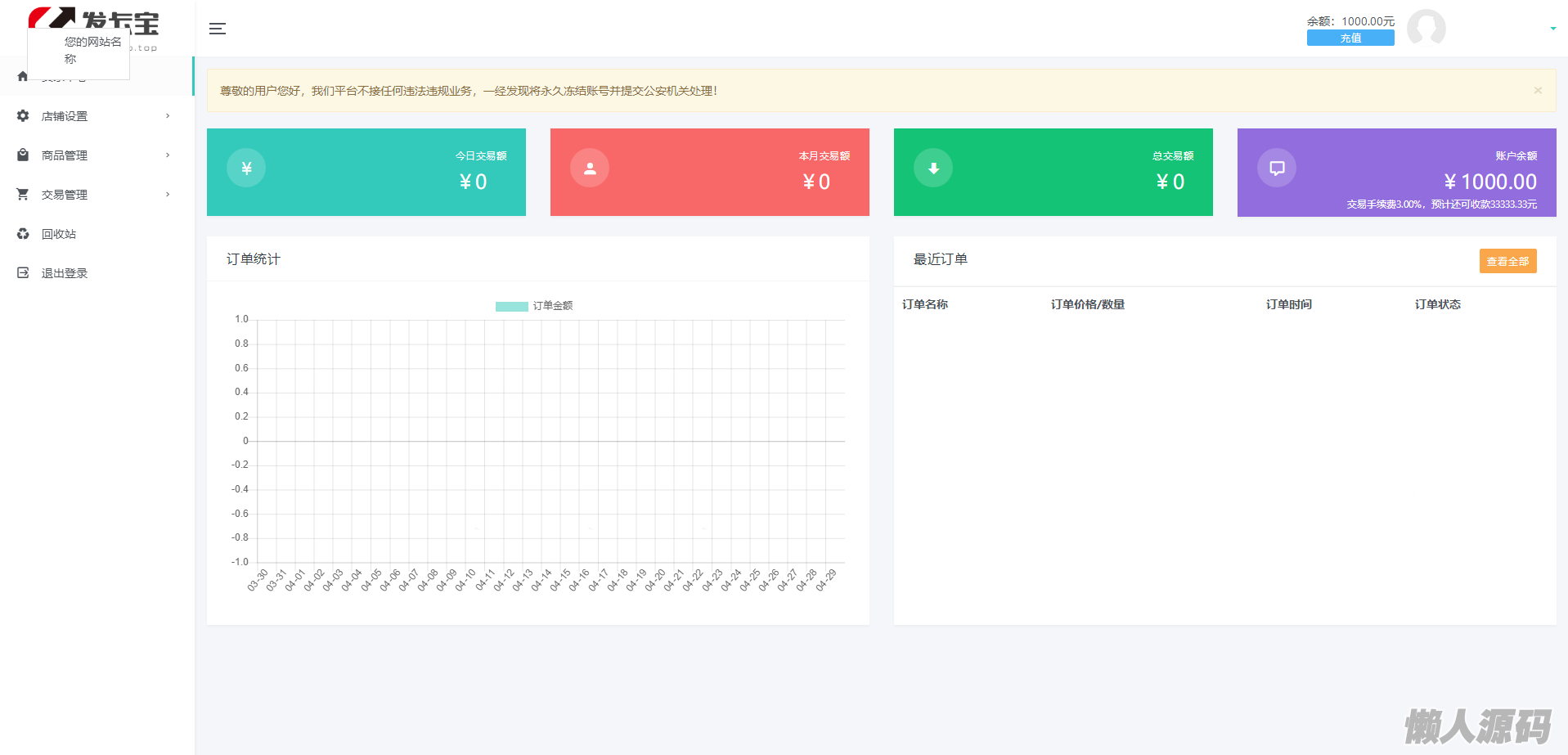Click the cart icon for 交易管理
Viewport: 1568px width, 755px height.
point(23,195)
